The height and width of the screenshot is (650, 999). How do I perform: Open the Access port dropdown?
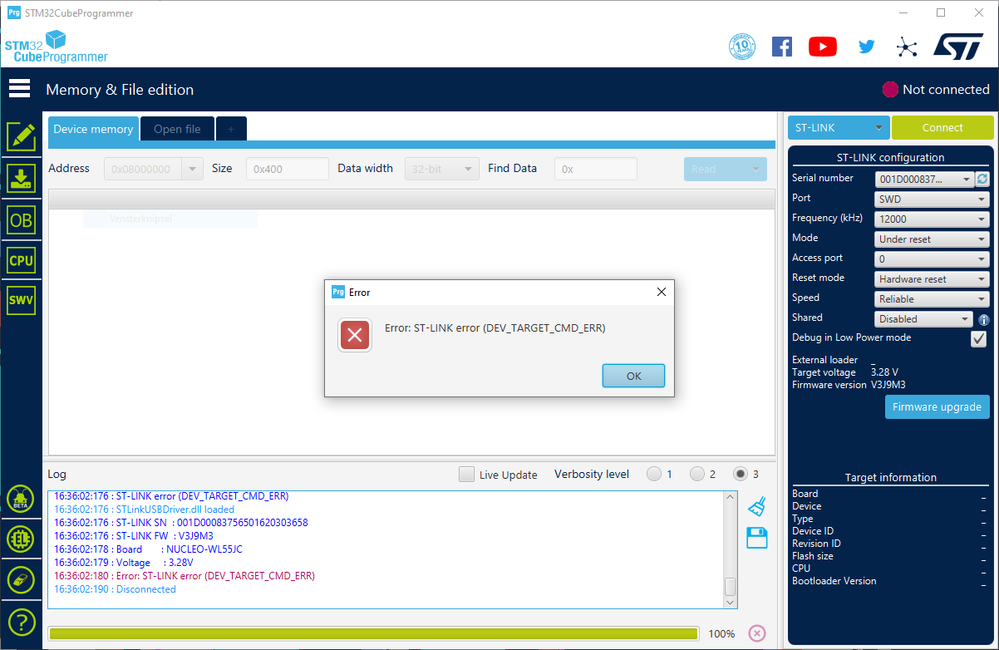[x=932, y=259]
